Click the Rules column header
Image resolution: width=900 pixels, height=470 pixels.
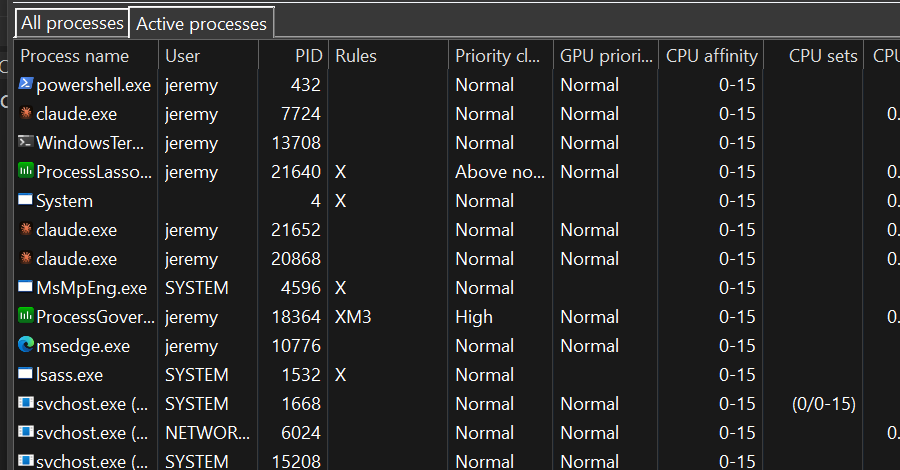pos(388,56)
